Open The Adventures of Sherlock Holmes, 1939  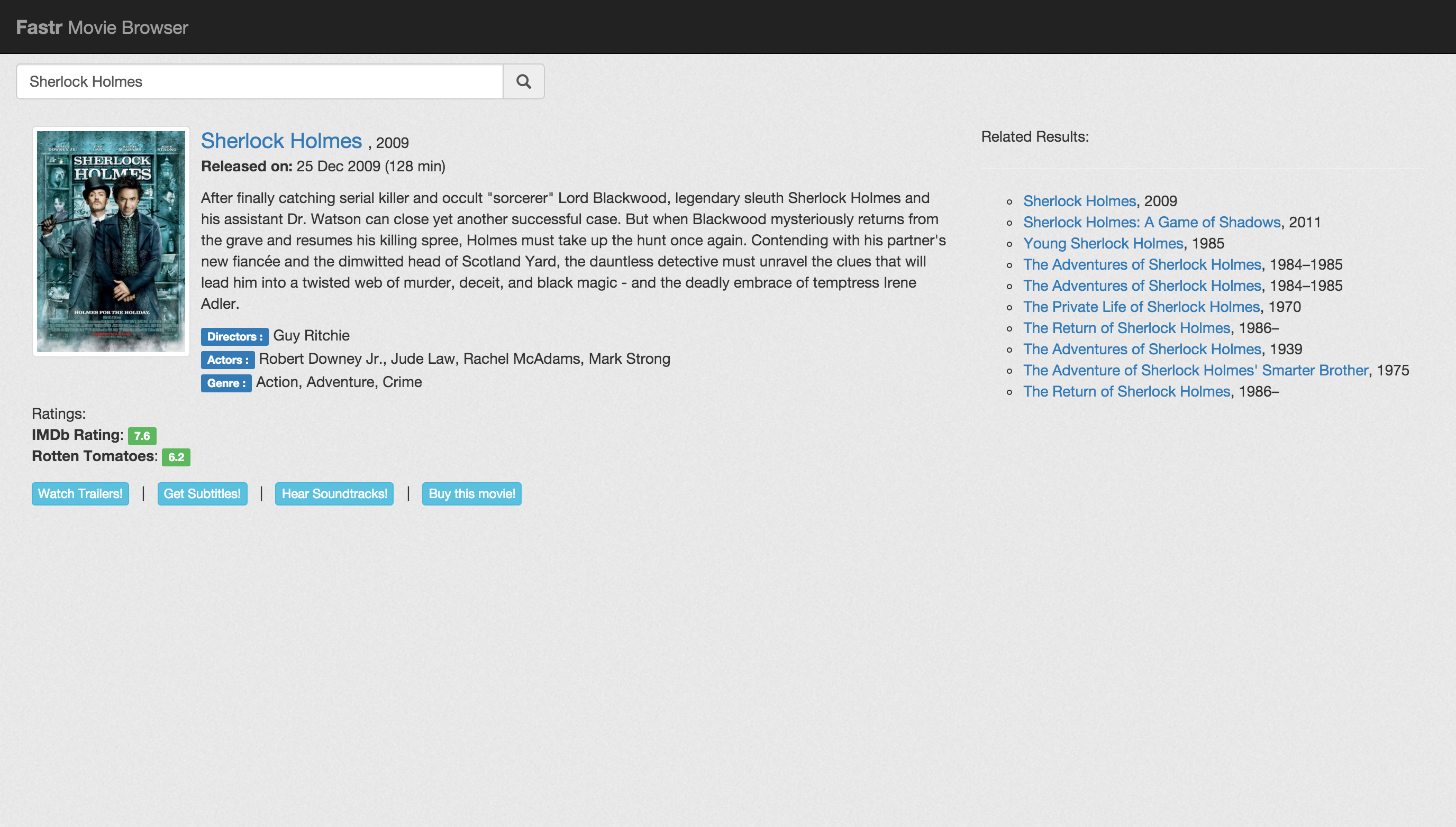click(1142, 349)
